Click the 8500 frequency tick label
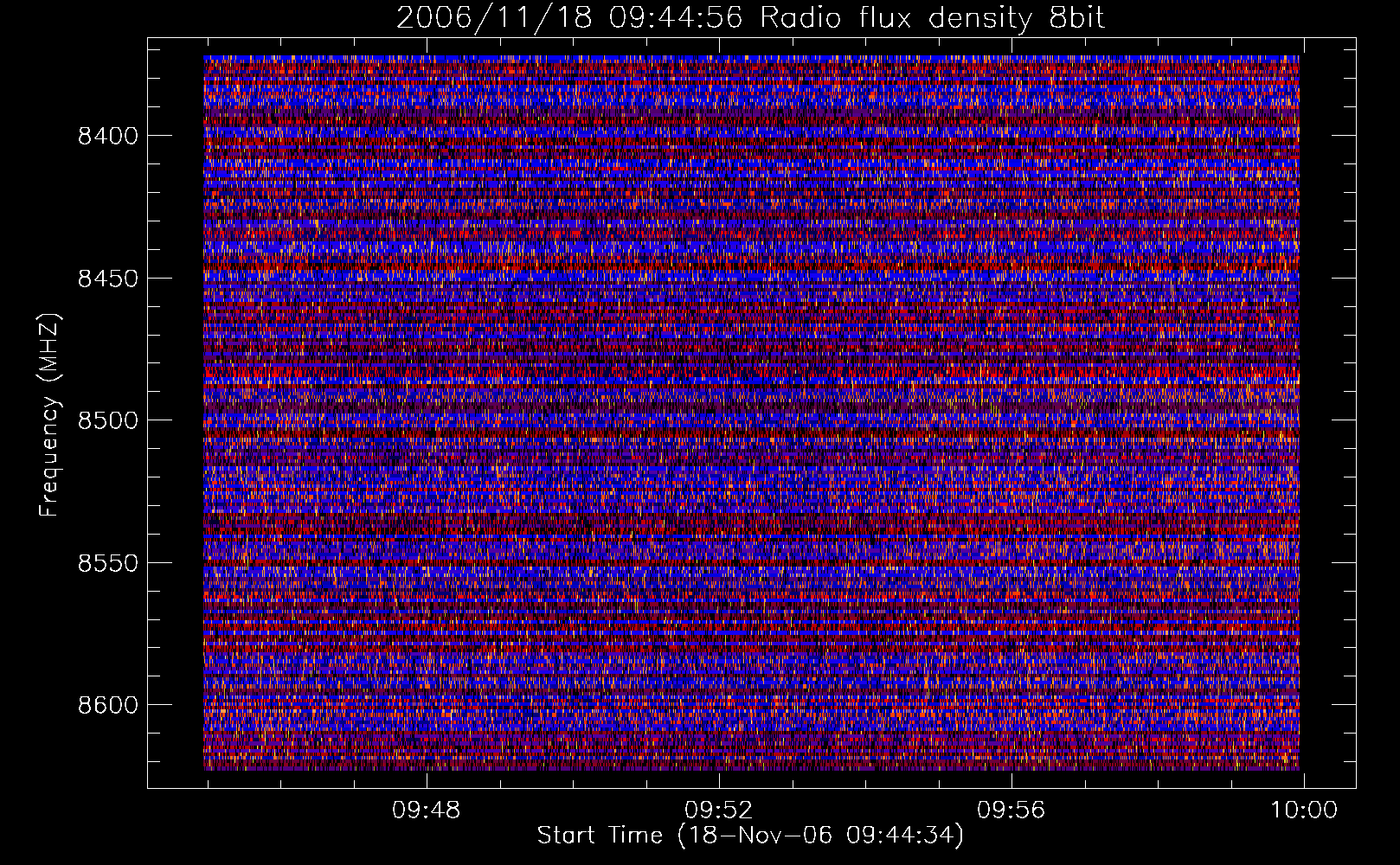Screen dimensions: 1400x865 pyautogui.click(x=108, y=420)
